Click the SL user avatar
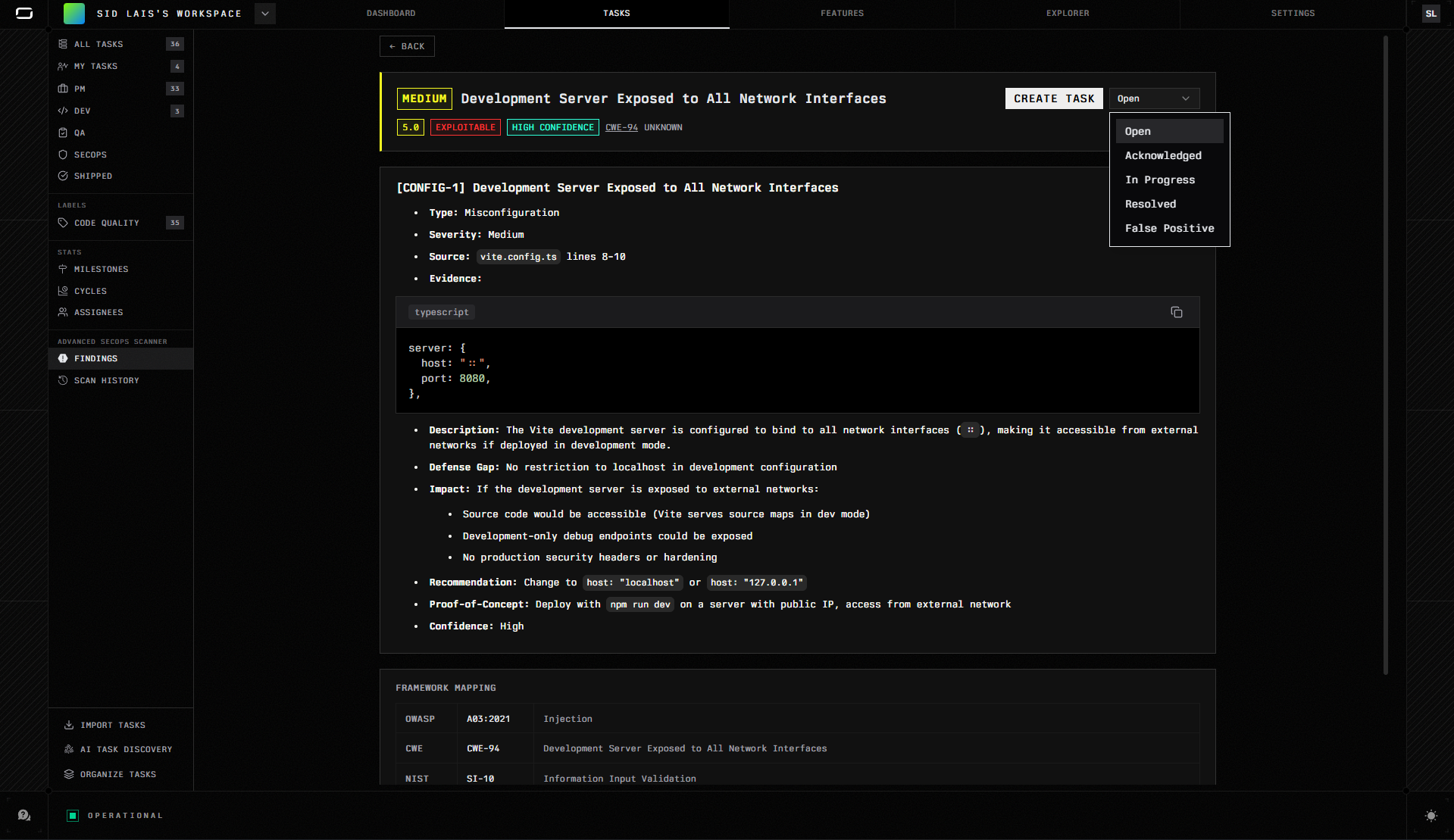Screen dimensions: 1454x840 pos(1431,14)
